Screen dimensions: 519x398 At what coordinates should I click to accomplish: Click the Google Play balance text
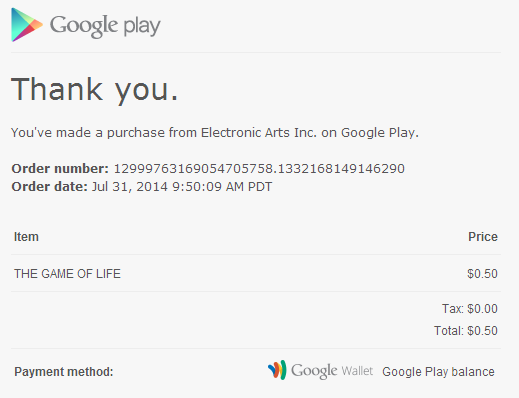point(438,372)
